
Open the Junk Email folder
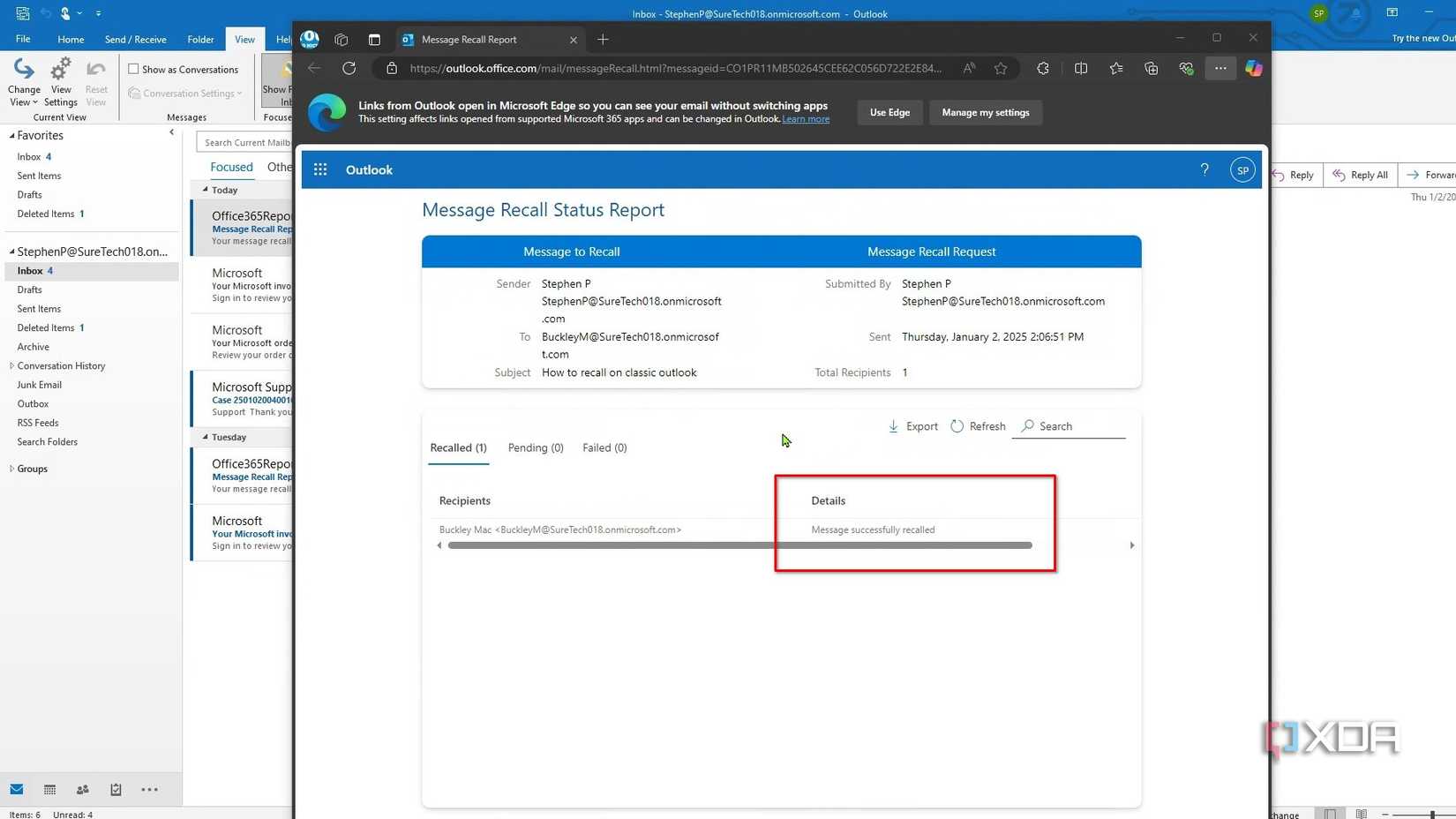click(39, 385)
